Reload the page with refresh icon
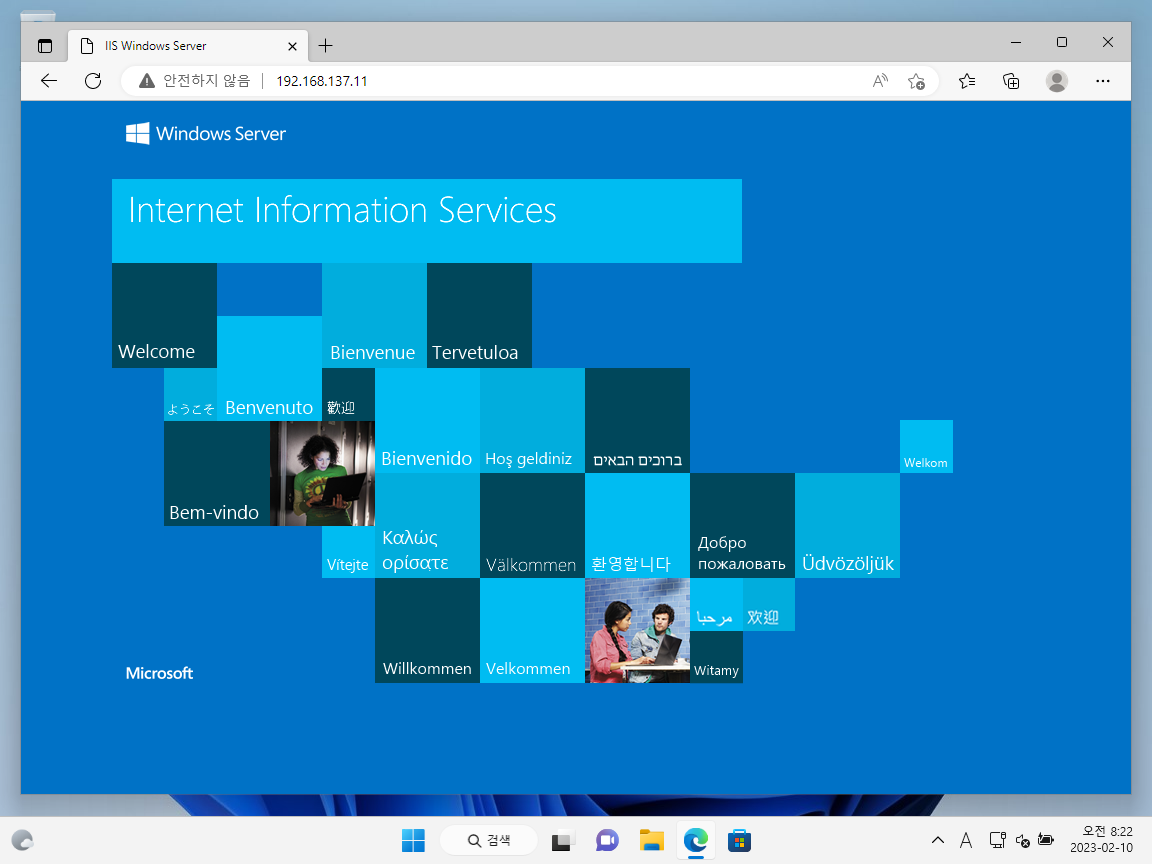The image size is (1152, 864). pyautogui.click(x=93, y=81)
